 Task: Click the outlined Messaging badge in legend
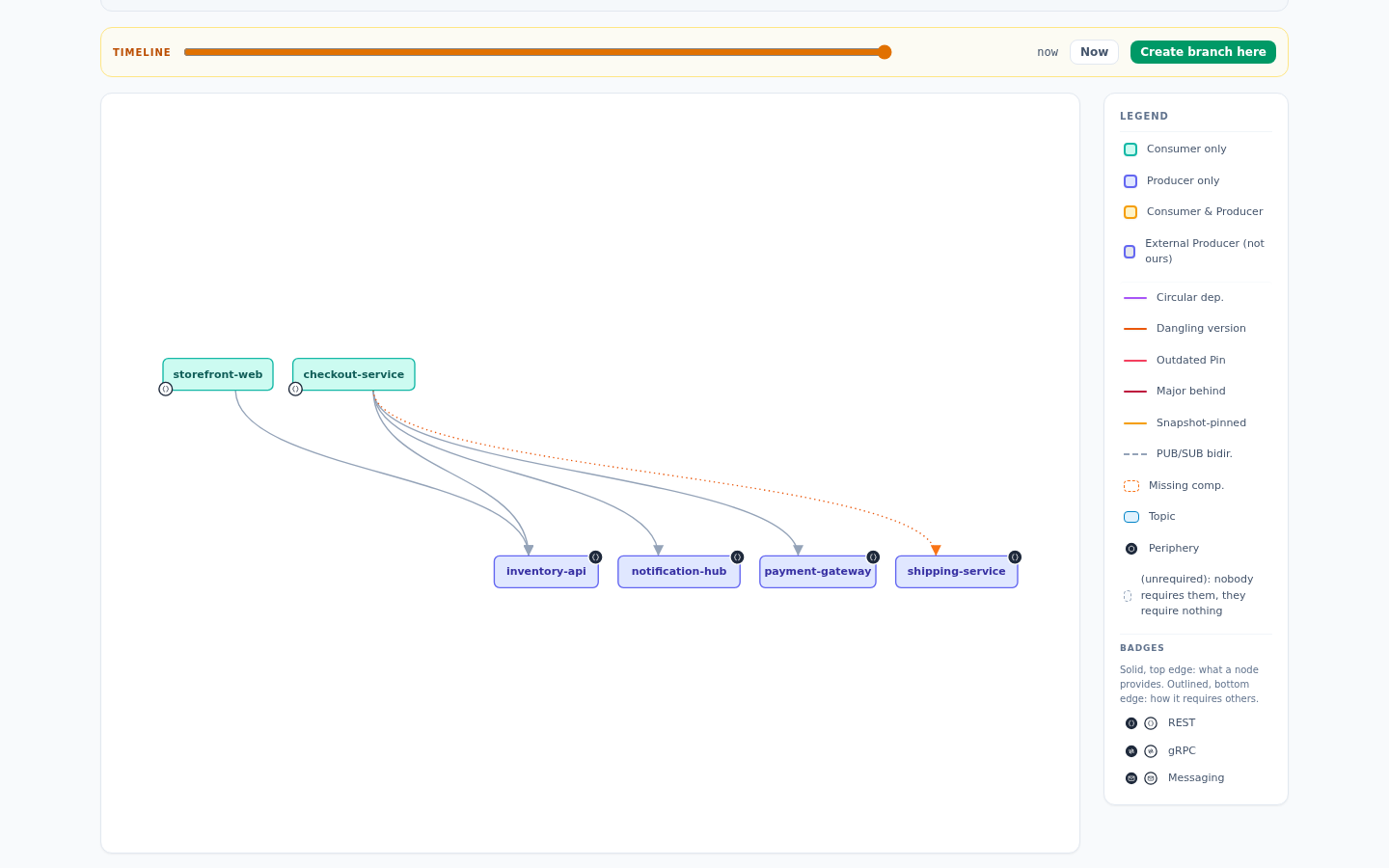click(1151, 778)
